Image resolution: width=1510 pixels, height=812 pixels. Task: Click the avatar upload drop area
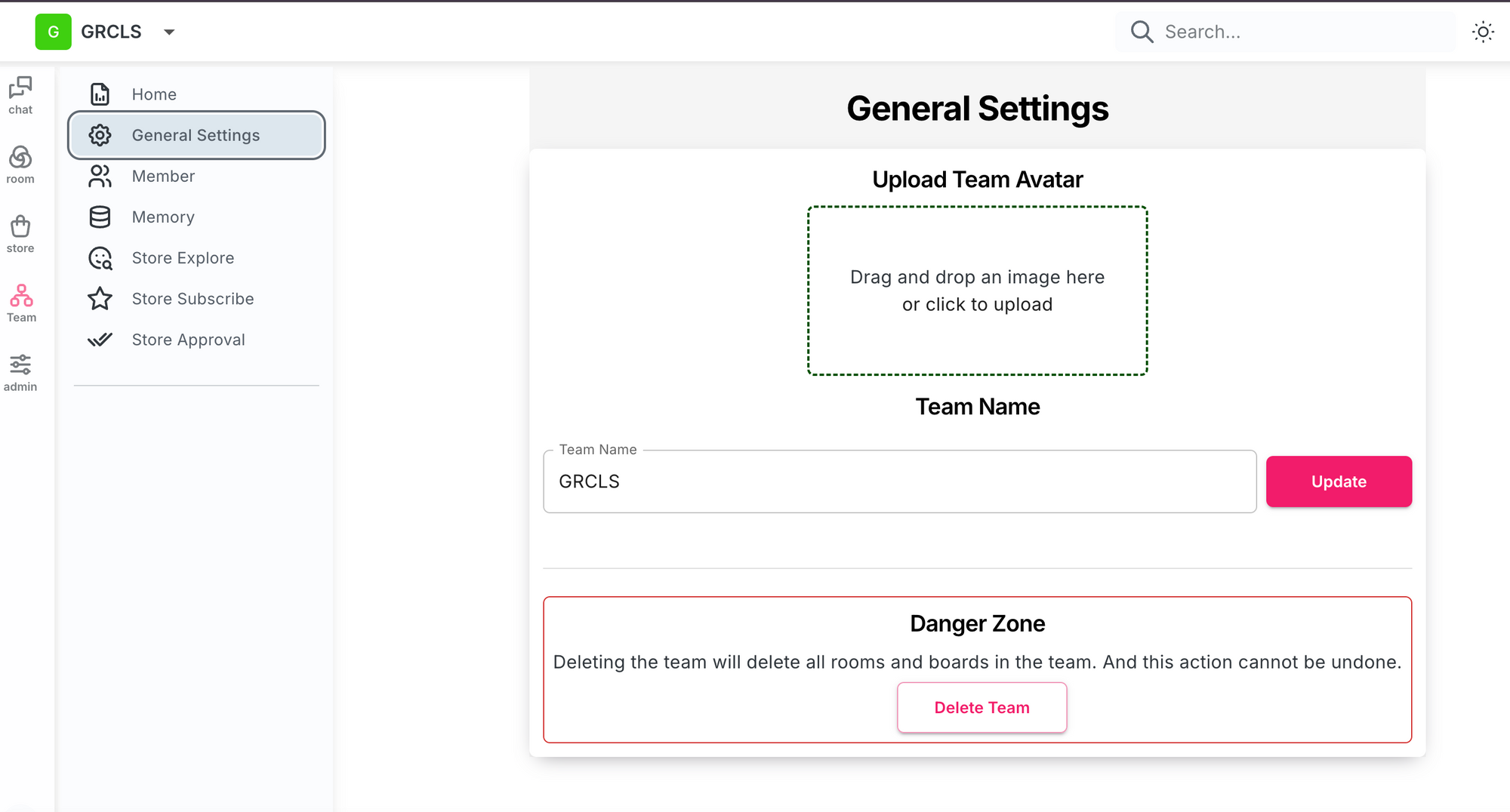point(977,291)
